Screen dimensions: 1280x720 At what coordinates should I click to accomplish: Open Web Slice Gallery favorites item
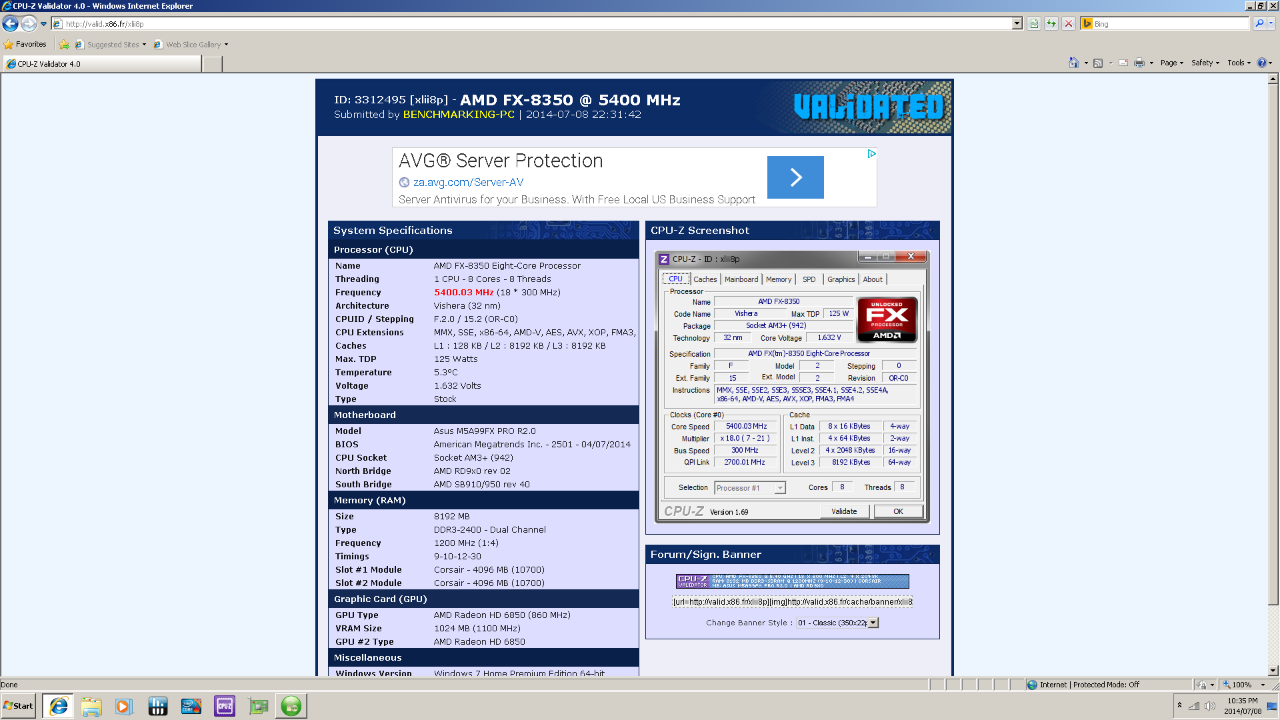190,44
